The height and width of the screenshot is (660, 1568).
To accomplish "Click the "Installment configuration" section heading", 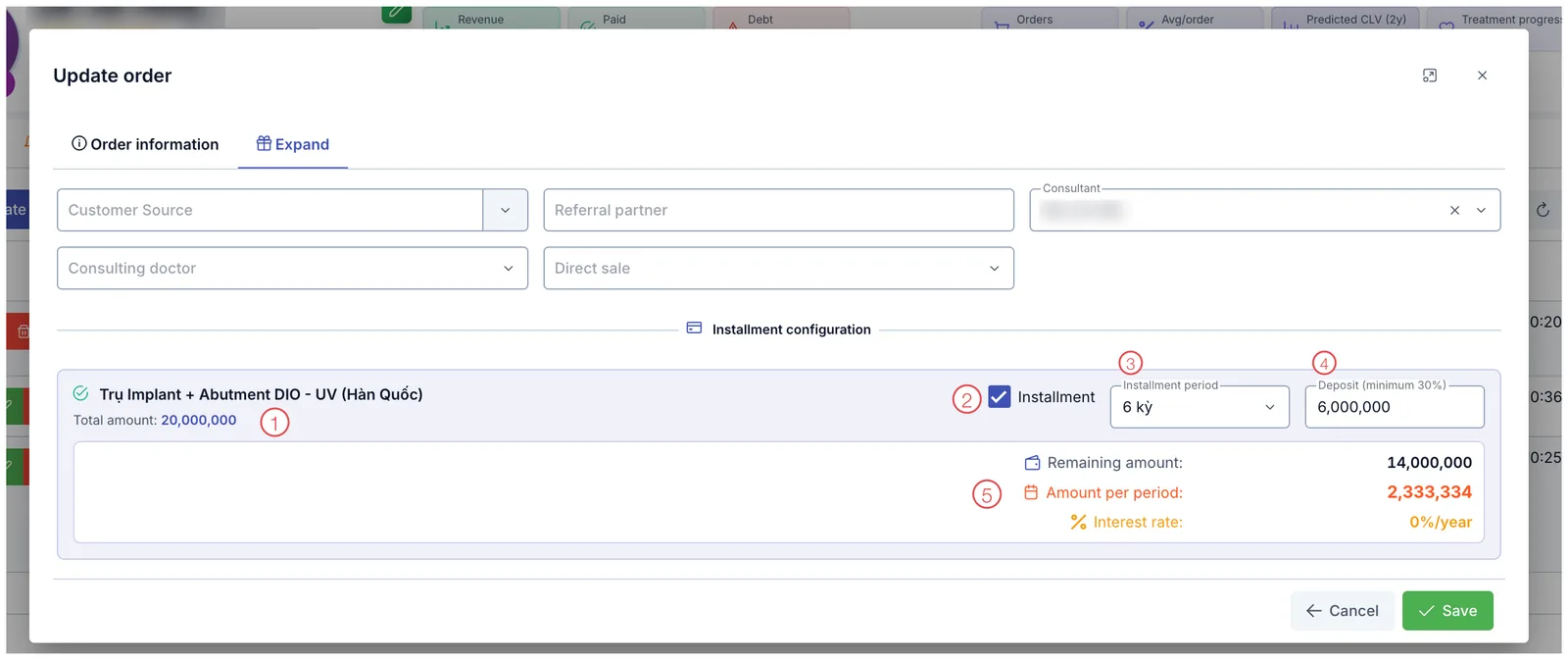I will (x=791, y=330).
